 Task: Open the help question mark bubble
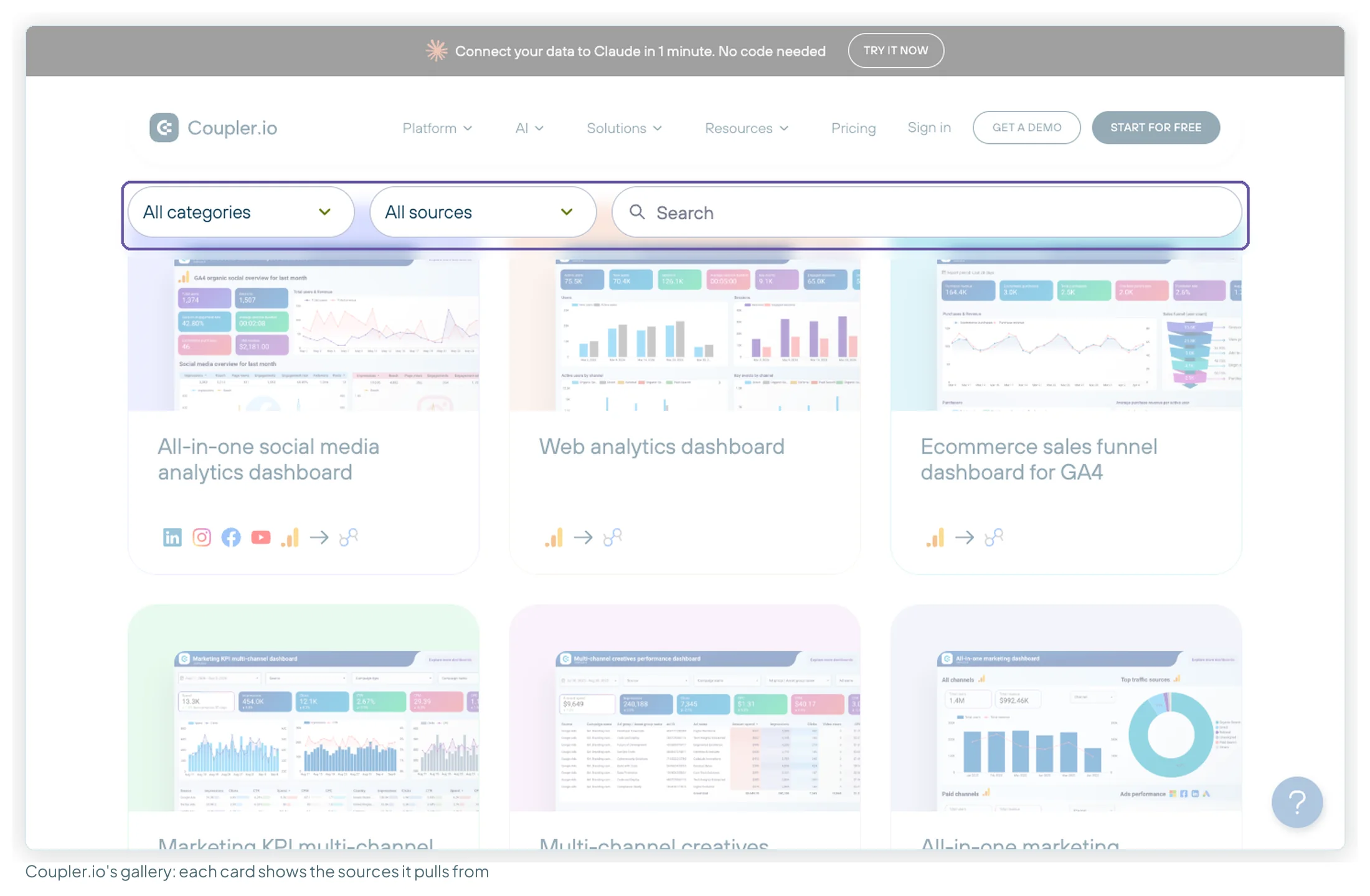point(1297,803)
